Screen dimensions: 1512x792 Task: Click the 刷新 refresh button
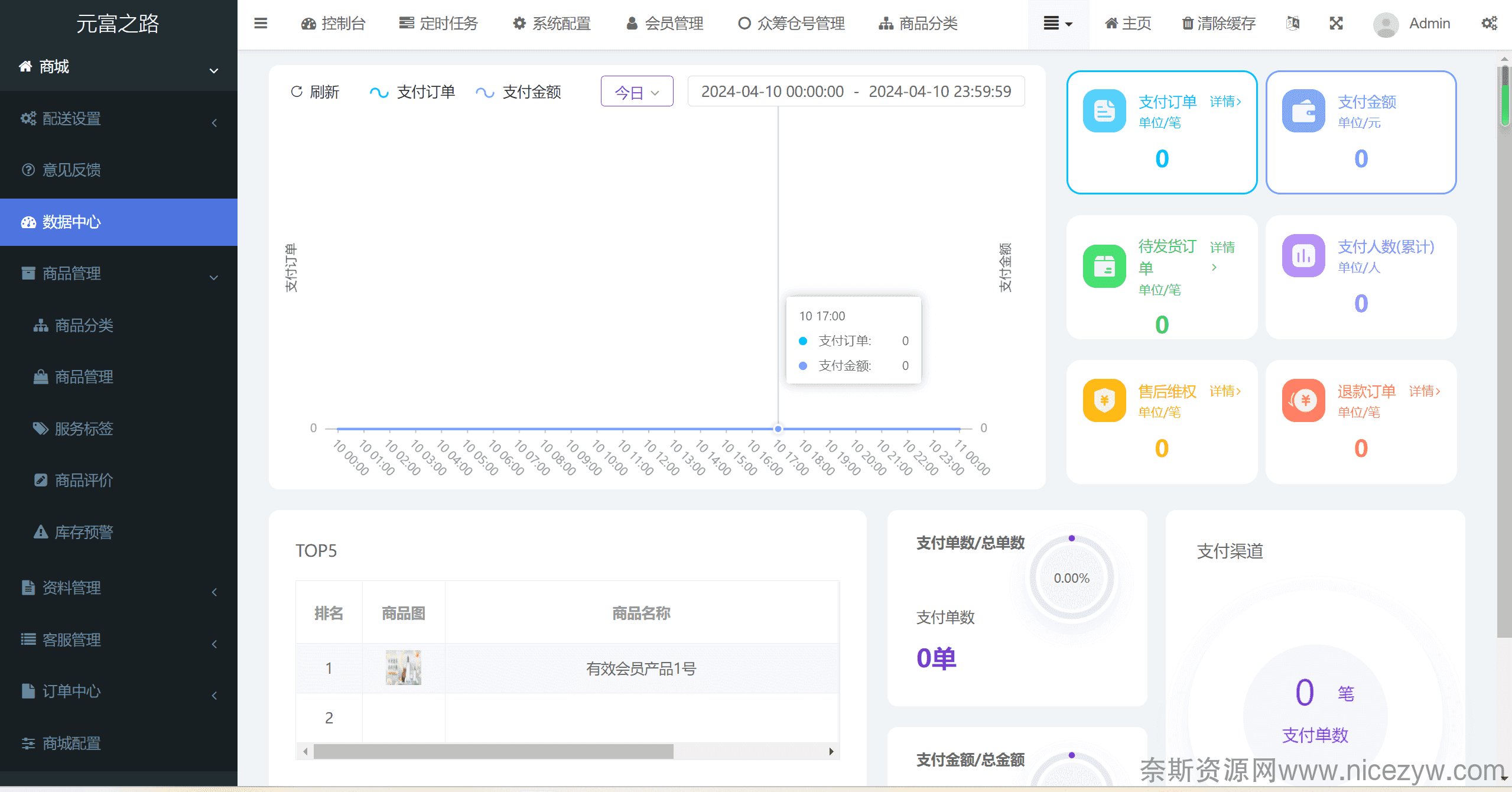(315, 92)
